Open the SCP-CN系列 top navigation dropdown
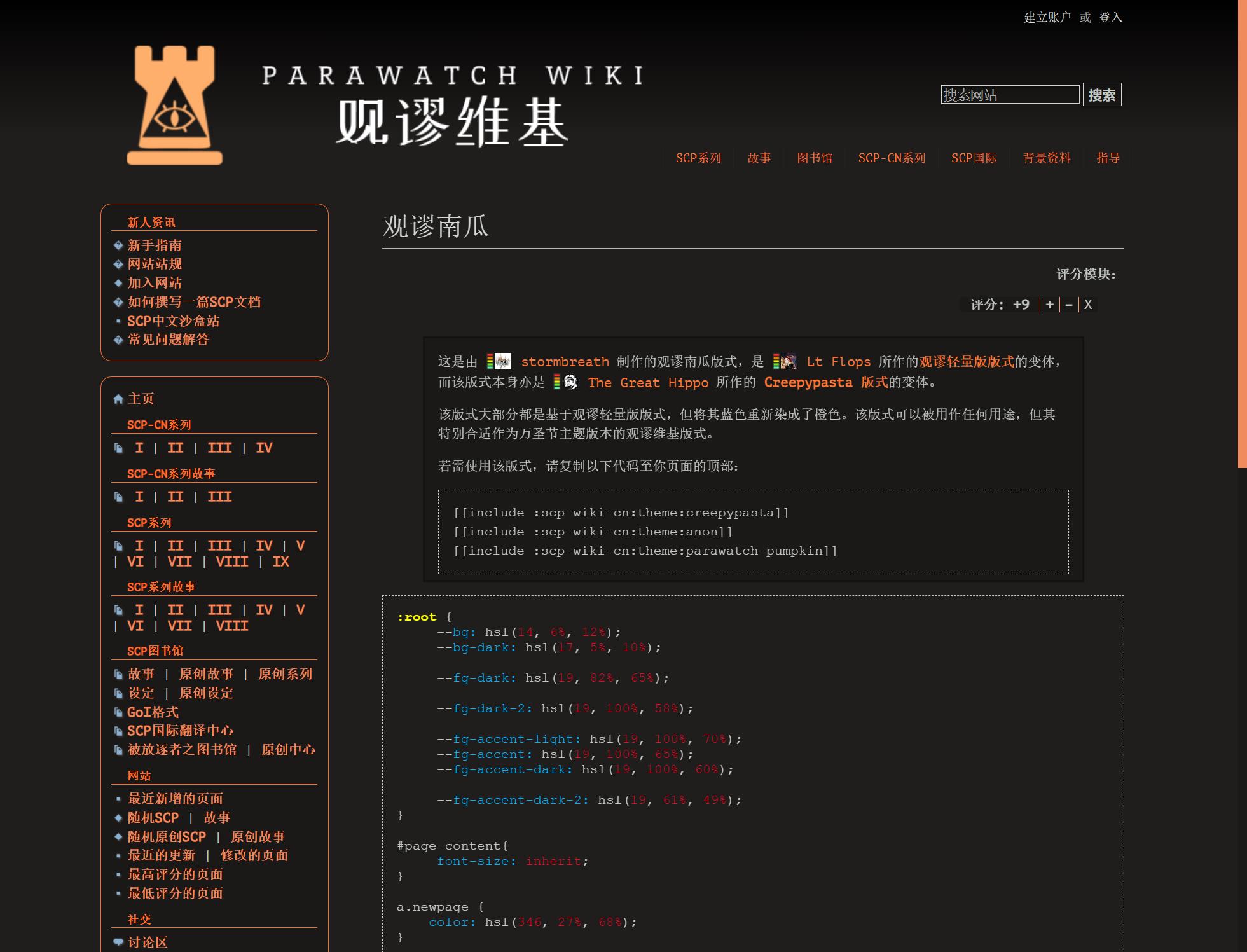Screen dimensions: 1247x952 click(892, 158)
